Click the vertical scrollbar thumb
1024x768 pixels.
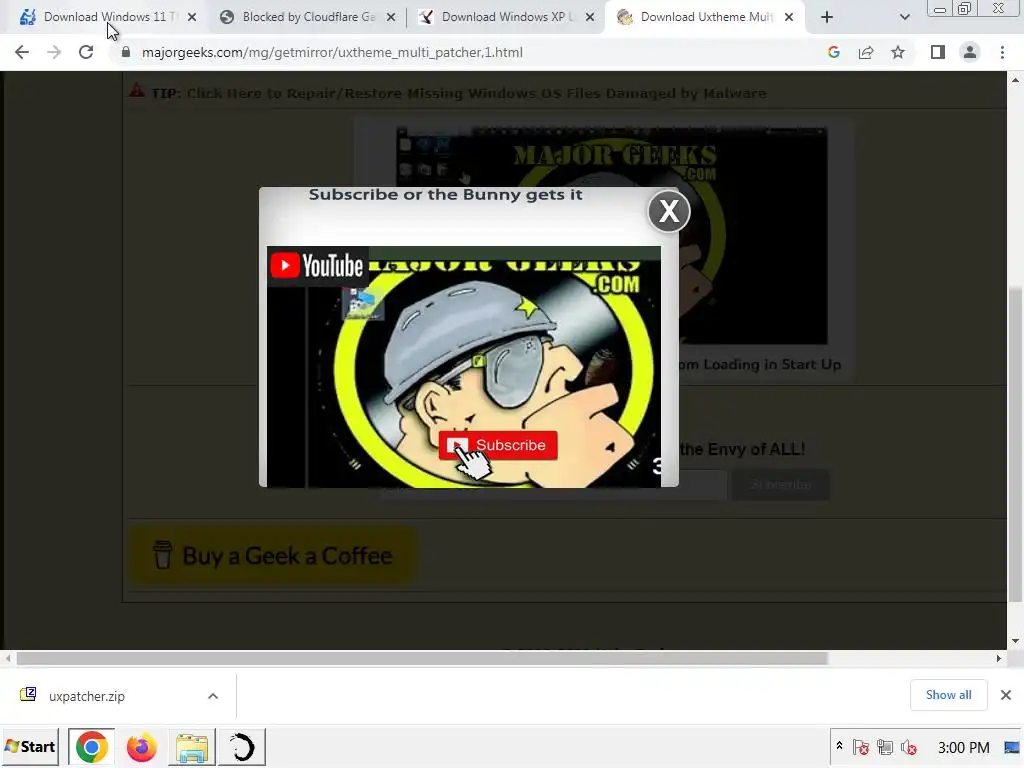(x=1016, y=444)
